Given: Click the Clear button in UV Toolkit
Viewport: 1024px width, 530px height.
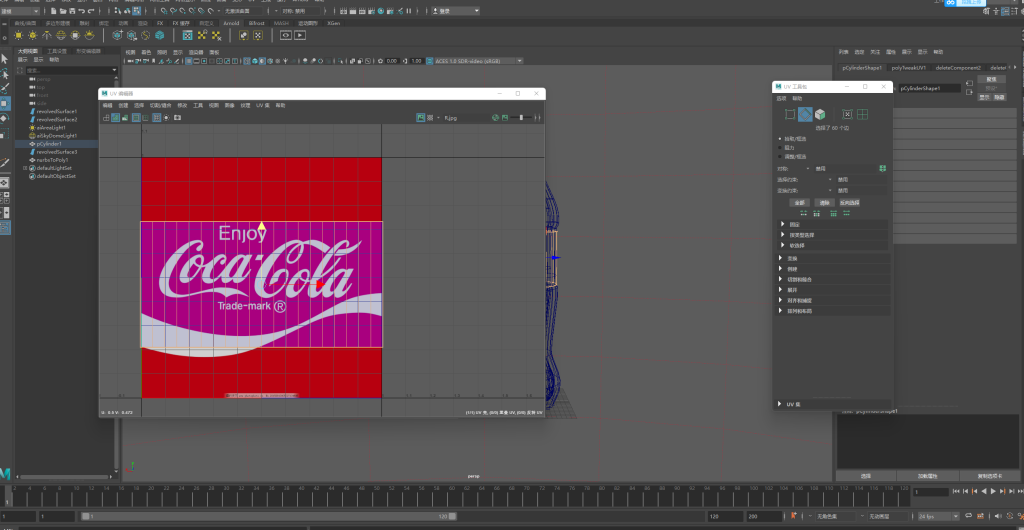Looking at the screenshot, I should pos(824,202).
